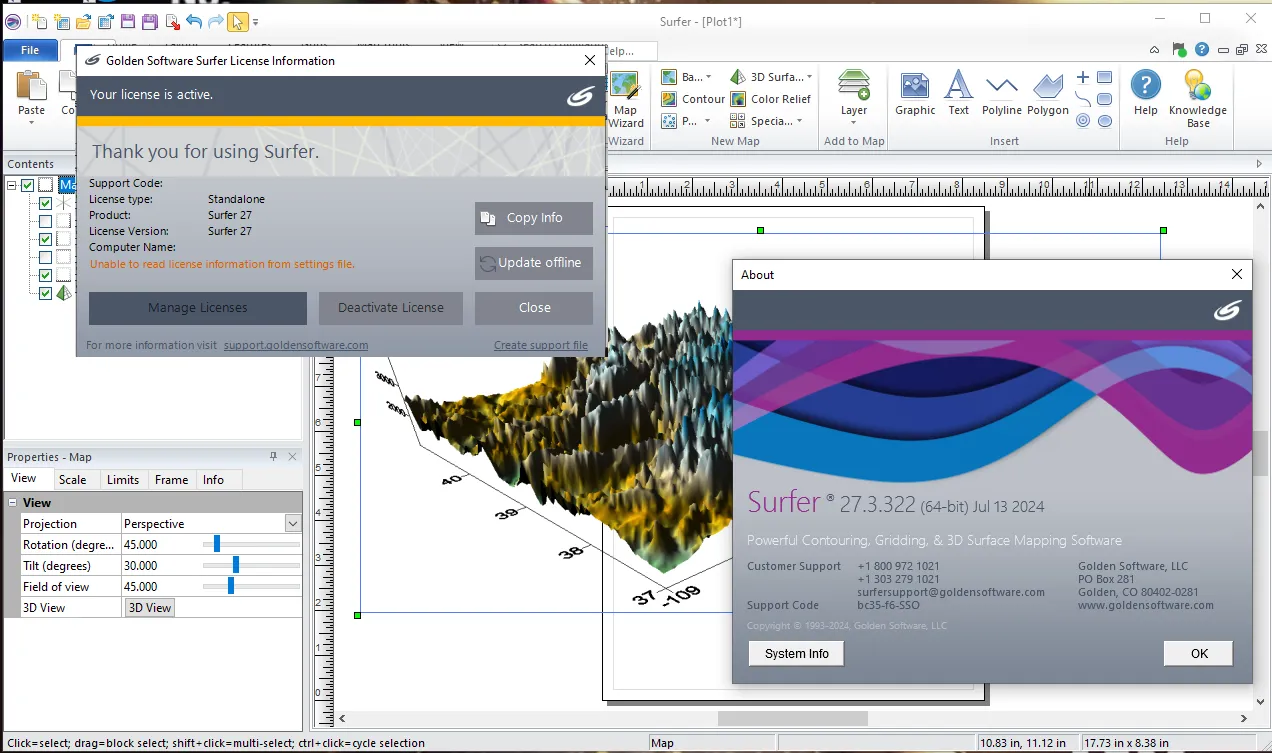Open the Projection dropdown
Screen dimensions: 1272x753
(x=292, y=524)
